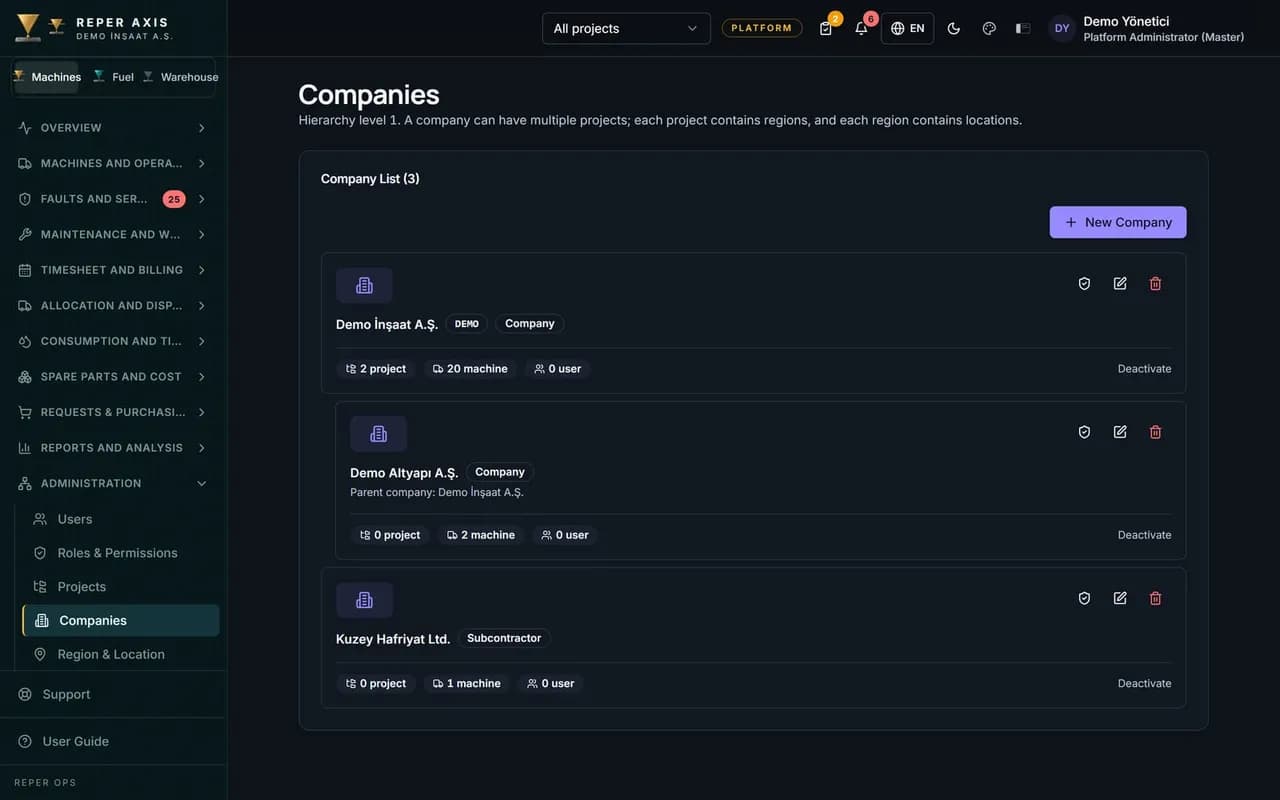Delete the Kuzey Hafriyat Ltd. company
1280x800 pixels.
point(1156,598)
